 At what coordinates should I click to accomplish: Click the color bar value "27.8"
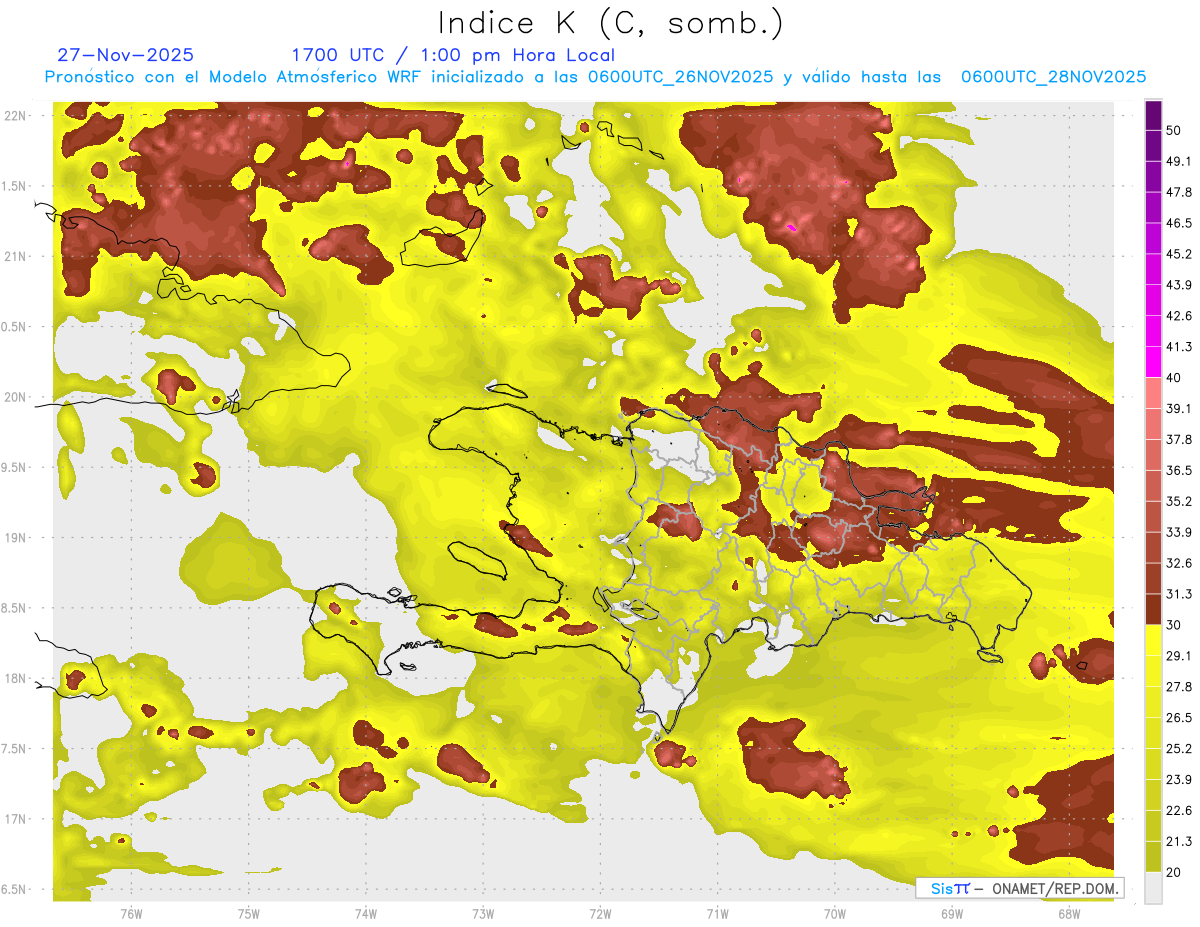[1178, 687]
